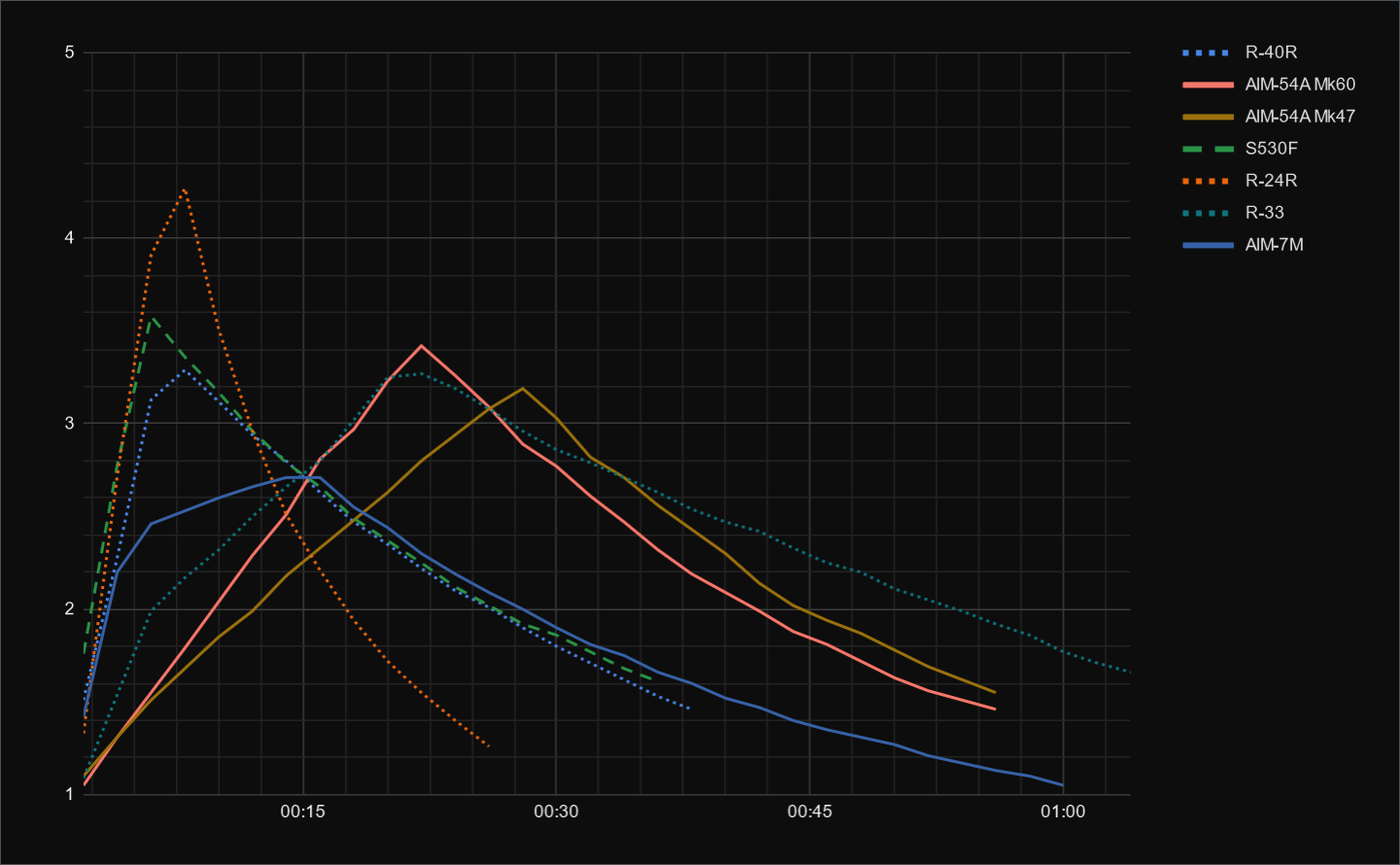Click the y-axis label 5
Viewport: 1400px width, 865px height.
pyautogui.click(x=69, y=52)
